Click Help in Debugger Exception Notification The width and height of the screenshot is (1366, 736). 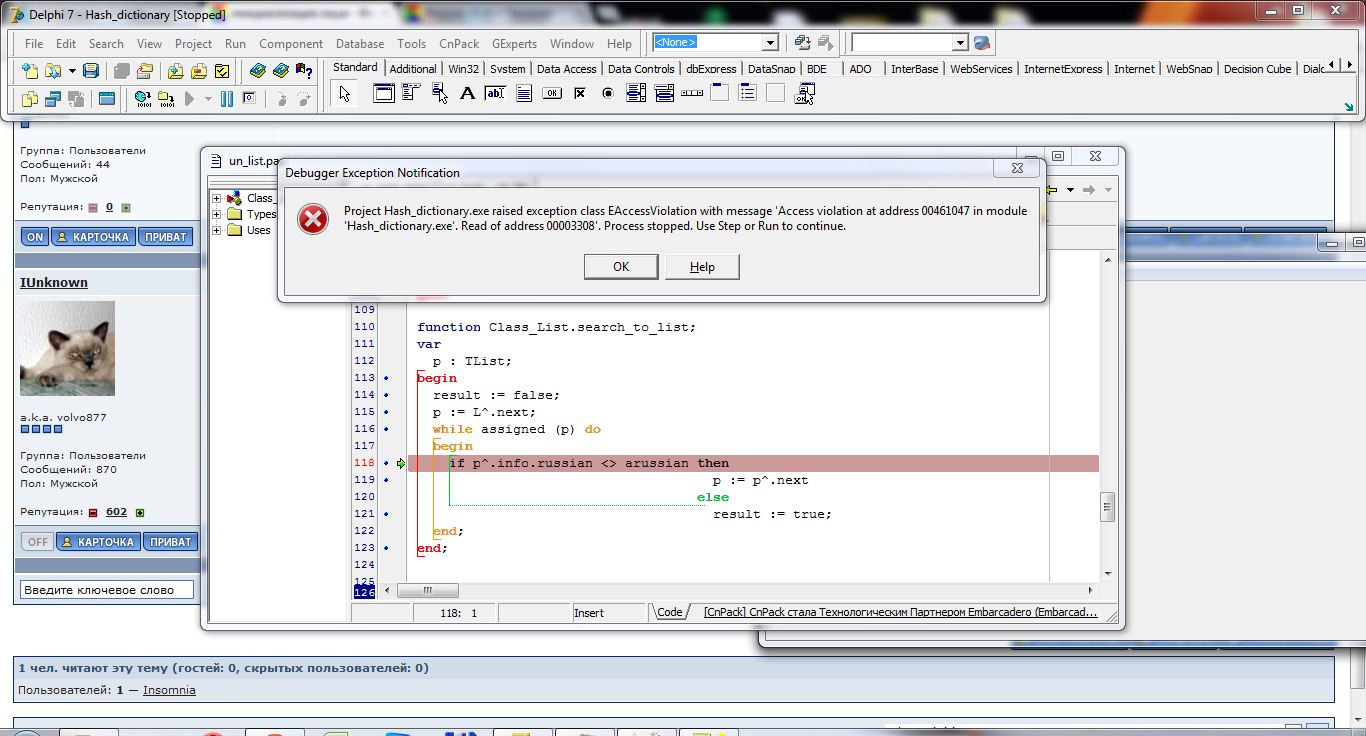(702, 267)
